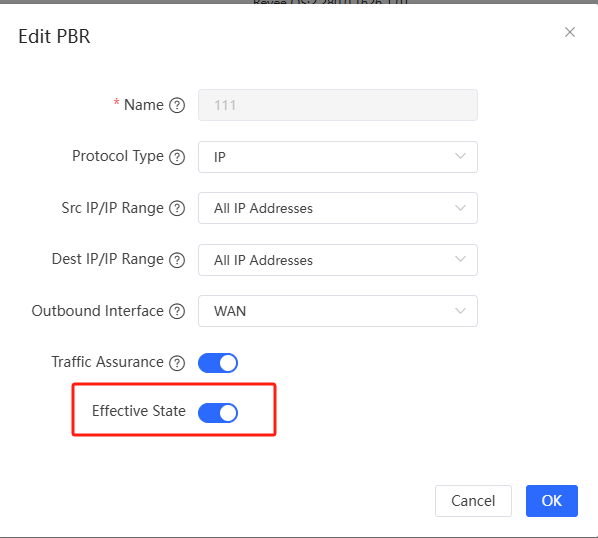
Task: View help for Outbound Interface
Action: point(177,312)
